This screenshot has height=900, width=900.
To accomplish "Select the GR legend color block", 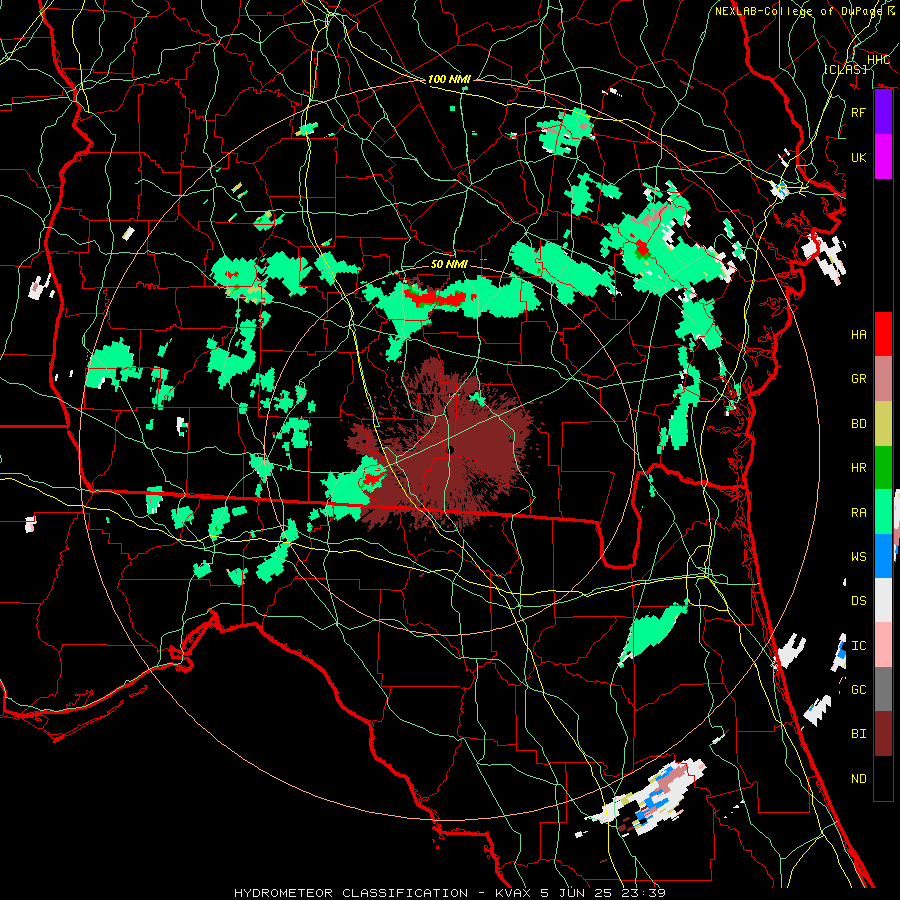I will pyautogui.click(x=883, y=378).
